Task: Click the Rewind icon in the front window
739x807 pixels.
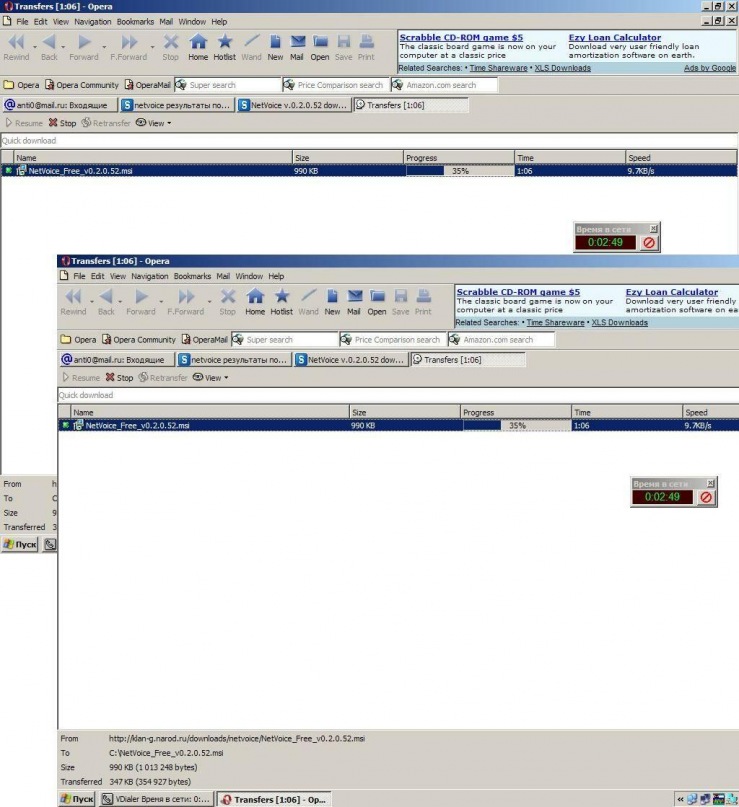Action: (x=73, y=296)
